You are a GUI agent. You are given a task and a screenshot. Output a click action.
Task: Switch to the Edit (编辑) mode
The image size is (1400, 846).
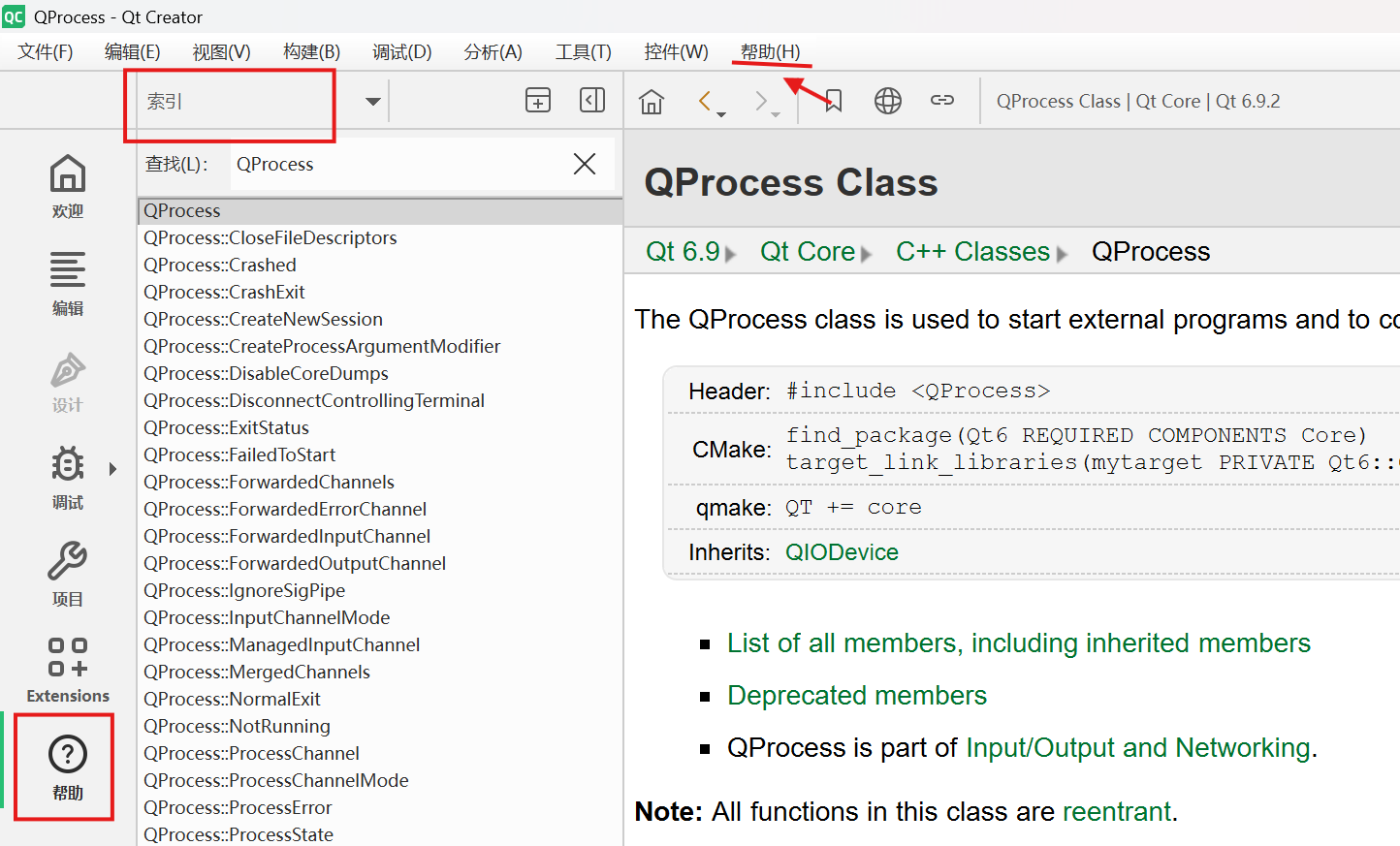click(68, 283)
